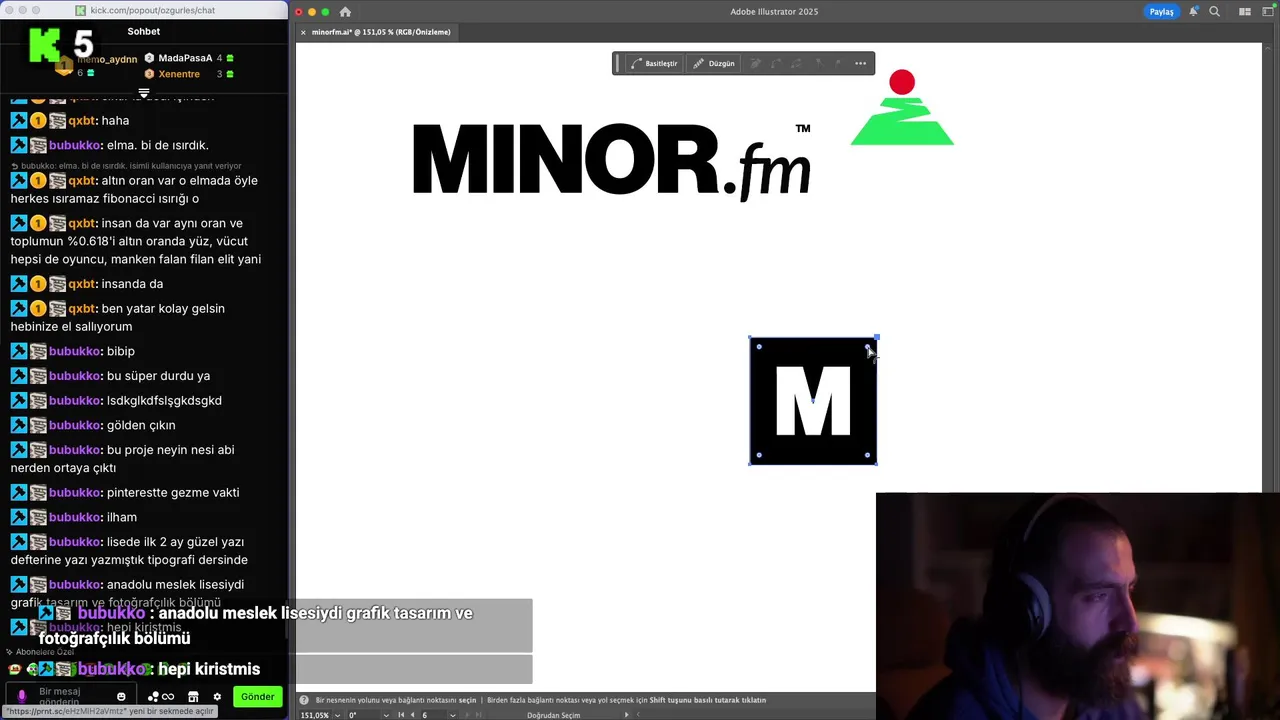
Task: Click the Paylaş share button
Action: (1161, 12)
